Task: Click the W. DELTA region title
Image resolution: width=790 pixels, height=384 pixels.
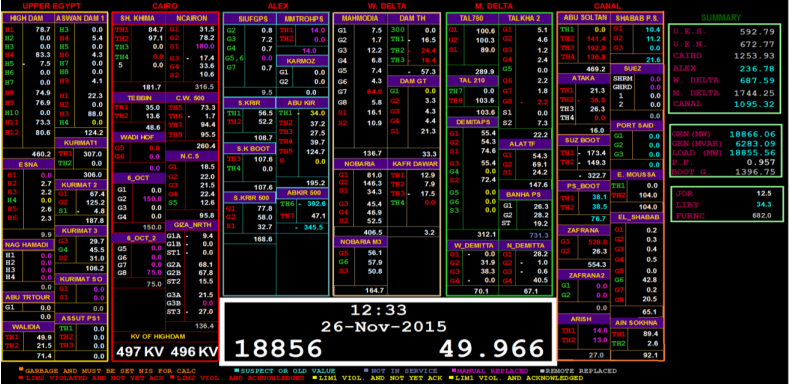Action: point(386,6)
